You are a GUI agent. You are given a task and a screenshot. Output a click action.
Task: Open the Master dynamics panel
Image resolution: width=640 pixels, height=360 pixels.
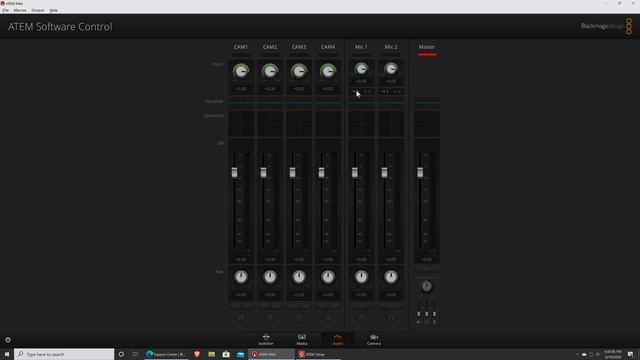[x=427, y=123]
